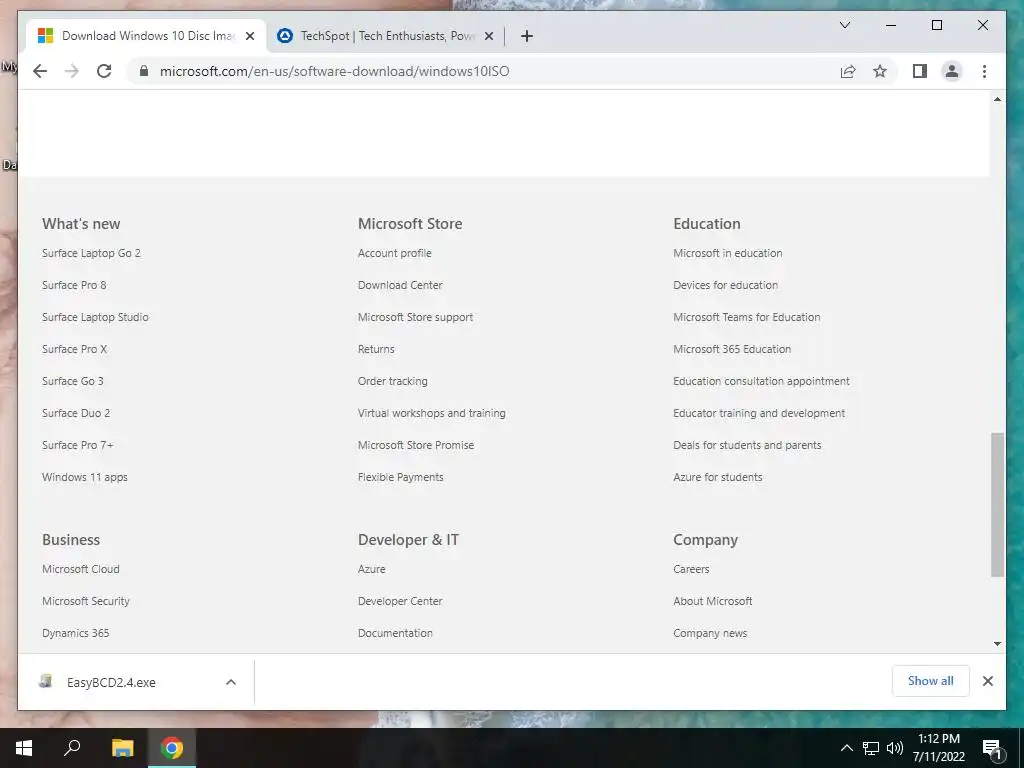Open the Documentation link
This screenshot has height=768, width=1024.
[x=395, y=633]
